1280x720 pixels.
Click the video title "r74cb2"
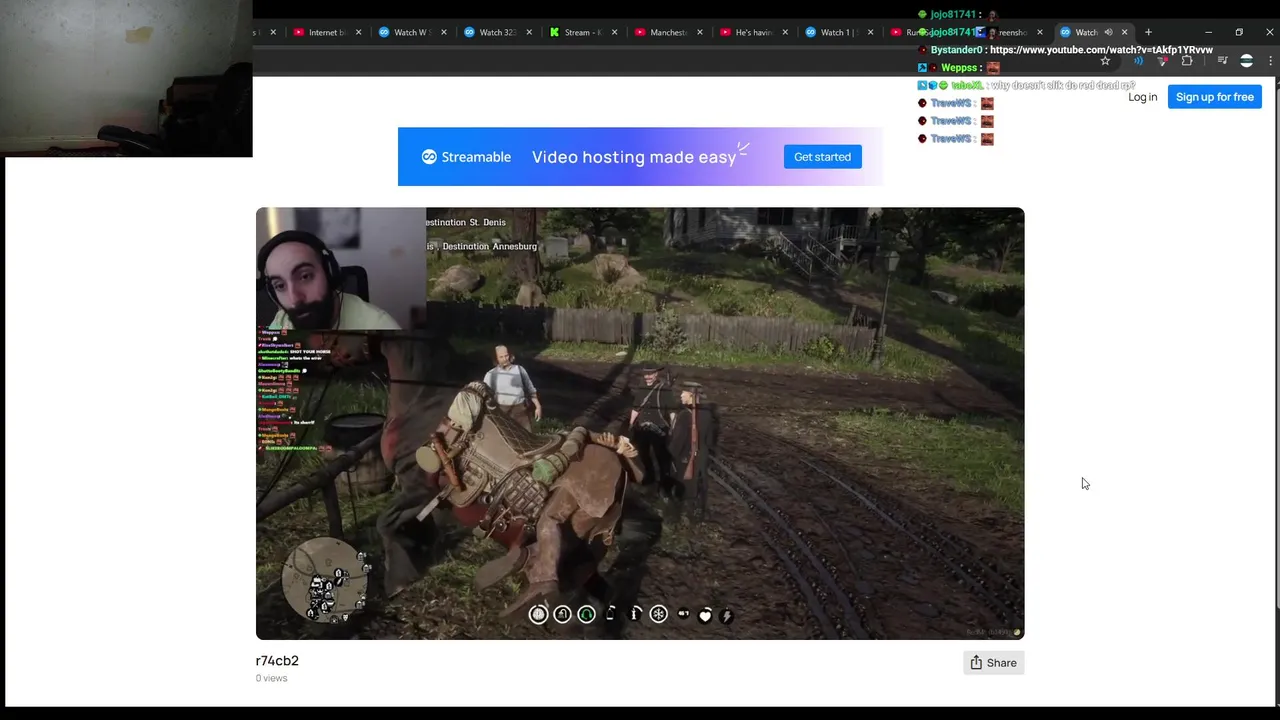277,661
